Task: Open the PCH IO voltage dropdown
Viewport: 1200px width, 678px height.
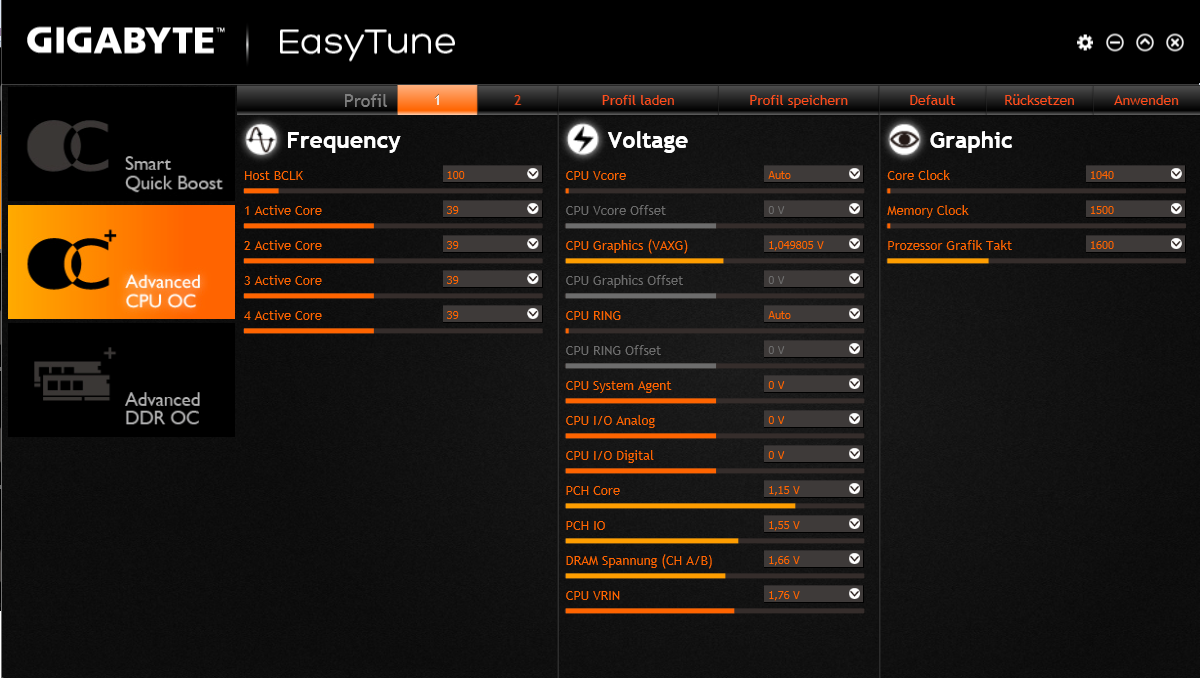Action: tap(813, 525)
